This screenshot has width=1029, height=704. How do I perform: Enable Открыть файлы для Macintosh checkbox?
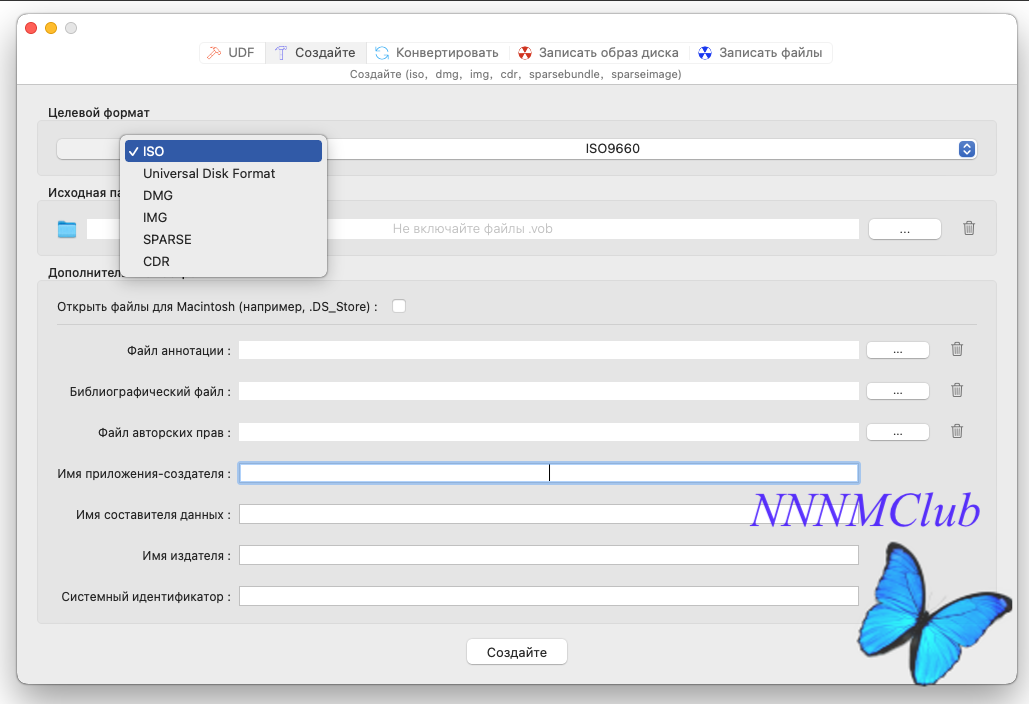[398, 306]
